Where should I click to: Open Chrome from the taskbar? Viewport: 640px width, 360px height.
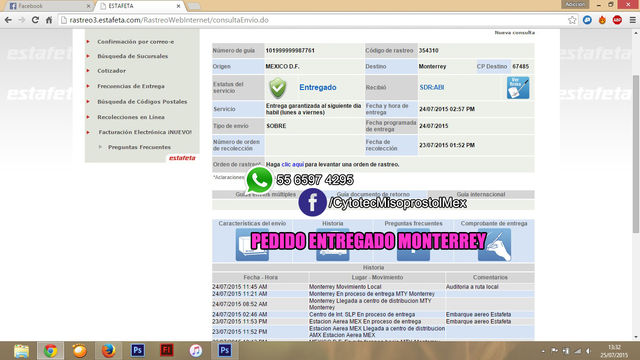coord(51,351)
